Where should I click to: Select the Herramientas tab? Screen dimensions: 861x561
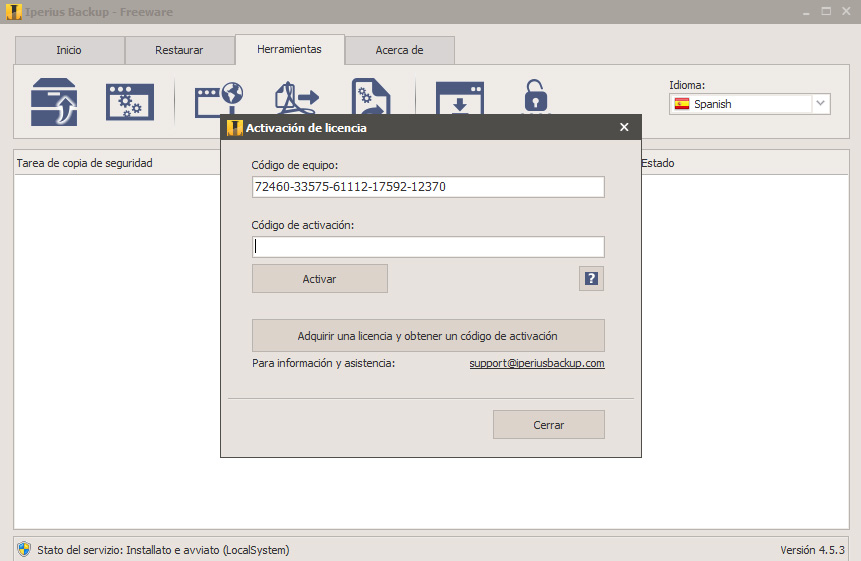coord(290,49)
